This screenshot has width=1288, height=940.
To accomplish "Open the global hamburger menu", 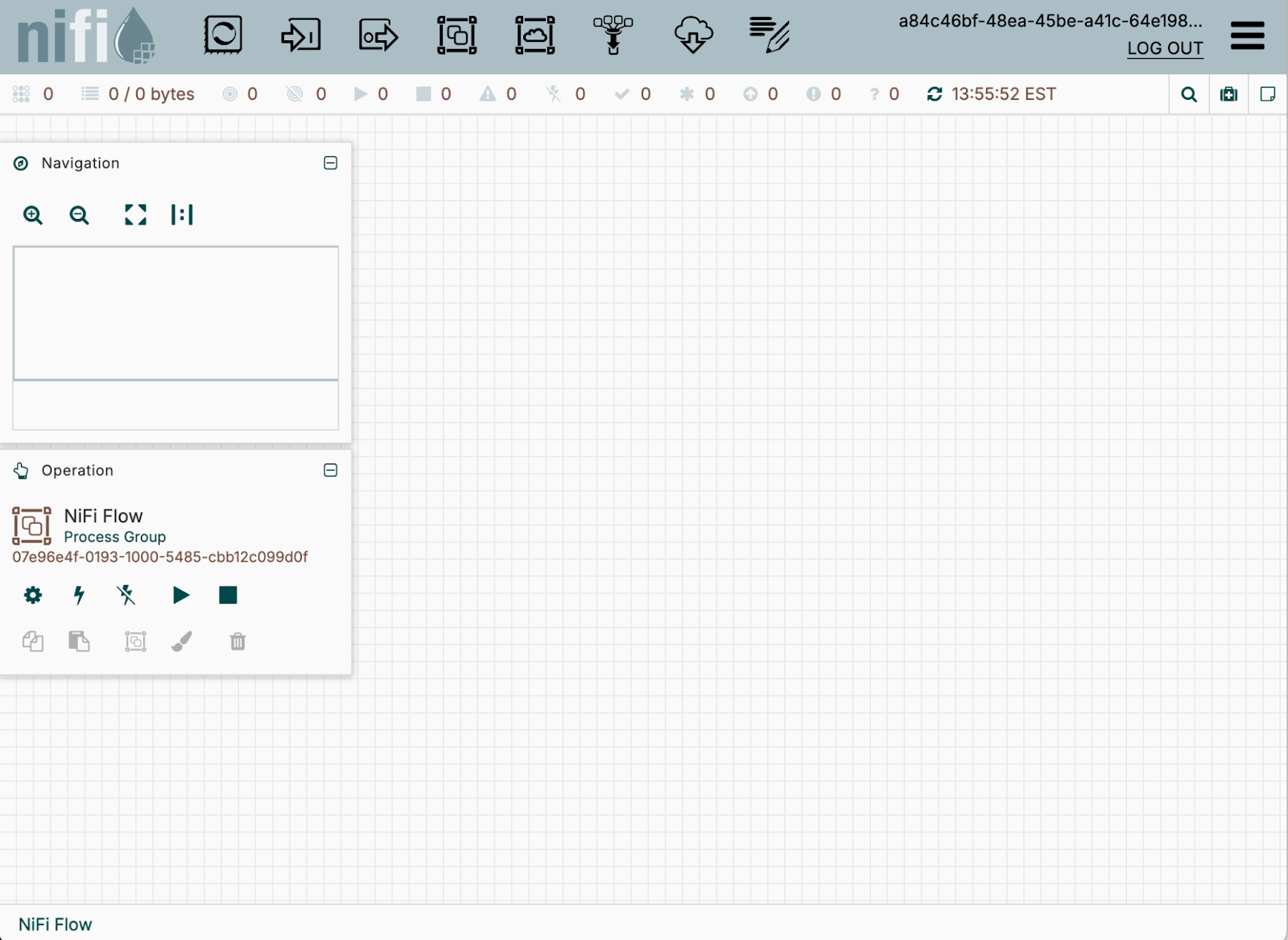I will point(1247,35).
